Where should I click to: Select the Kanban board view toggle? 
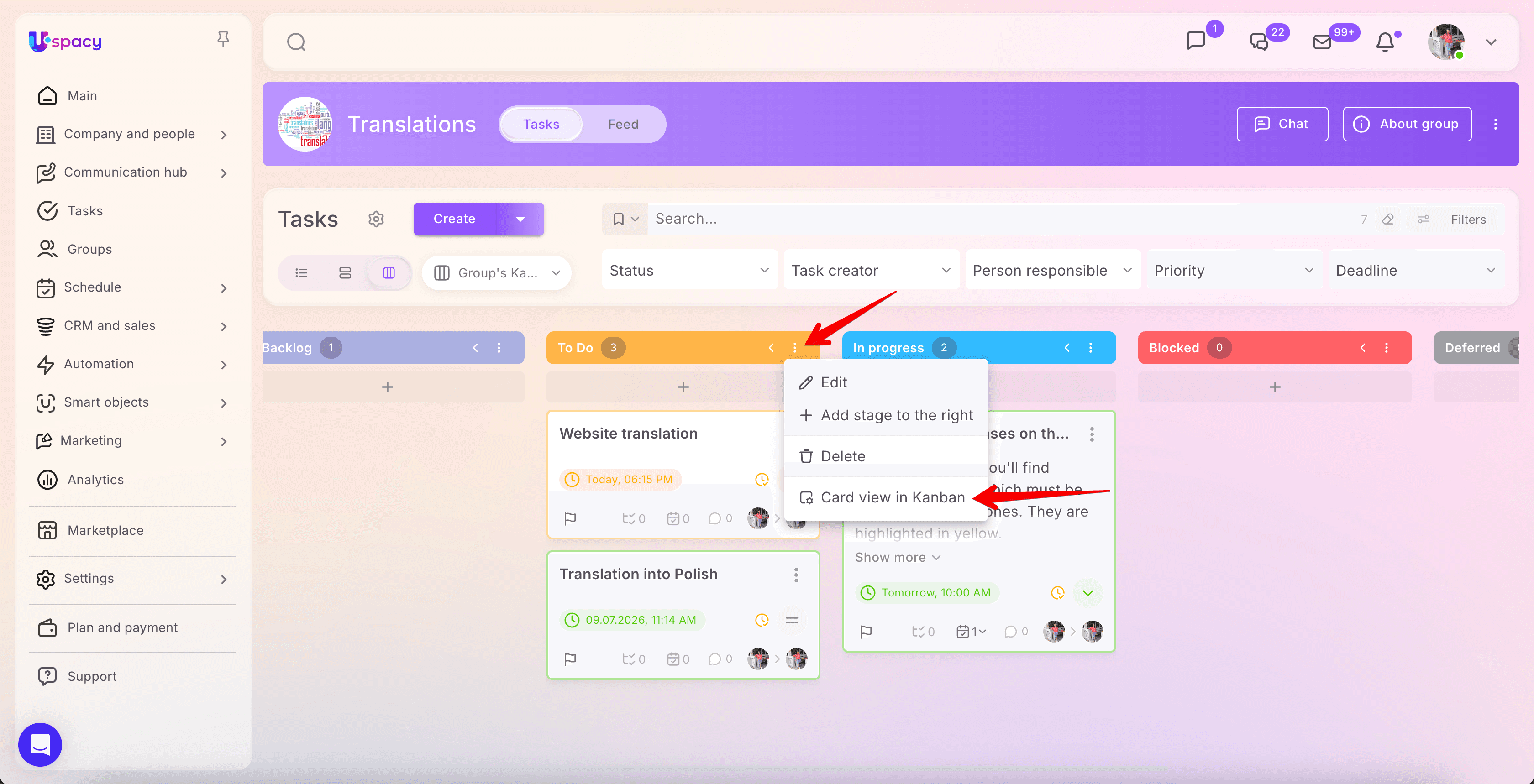389,272
